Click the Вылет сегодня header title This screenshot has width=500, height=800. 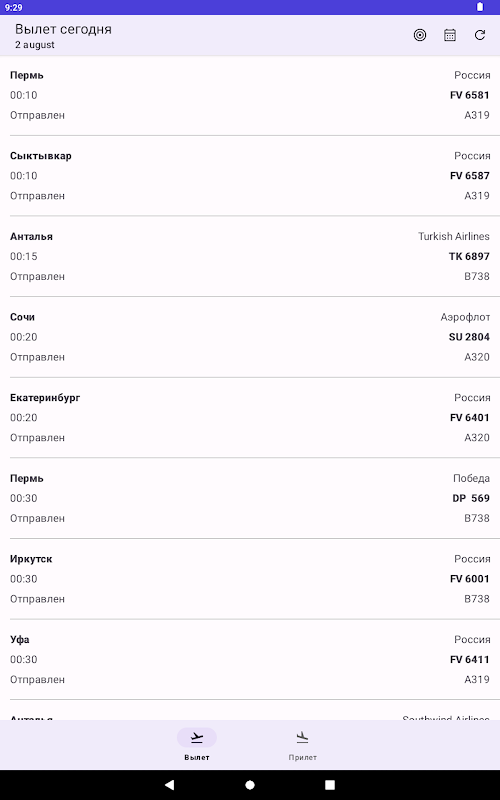pos(63,30)
